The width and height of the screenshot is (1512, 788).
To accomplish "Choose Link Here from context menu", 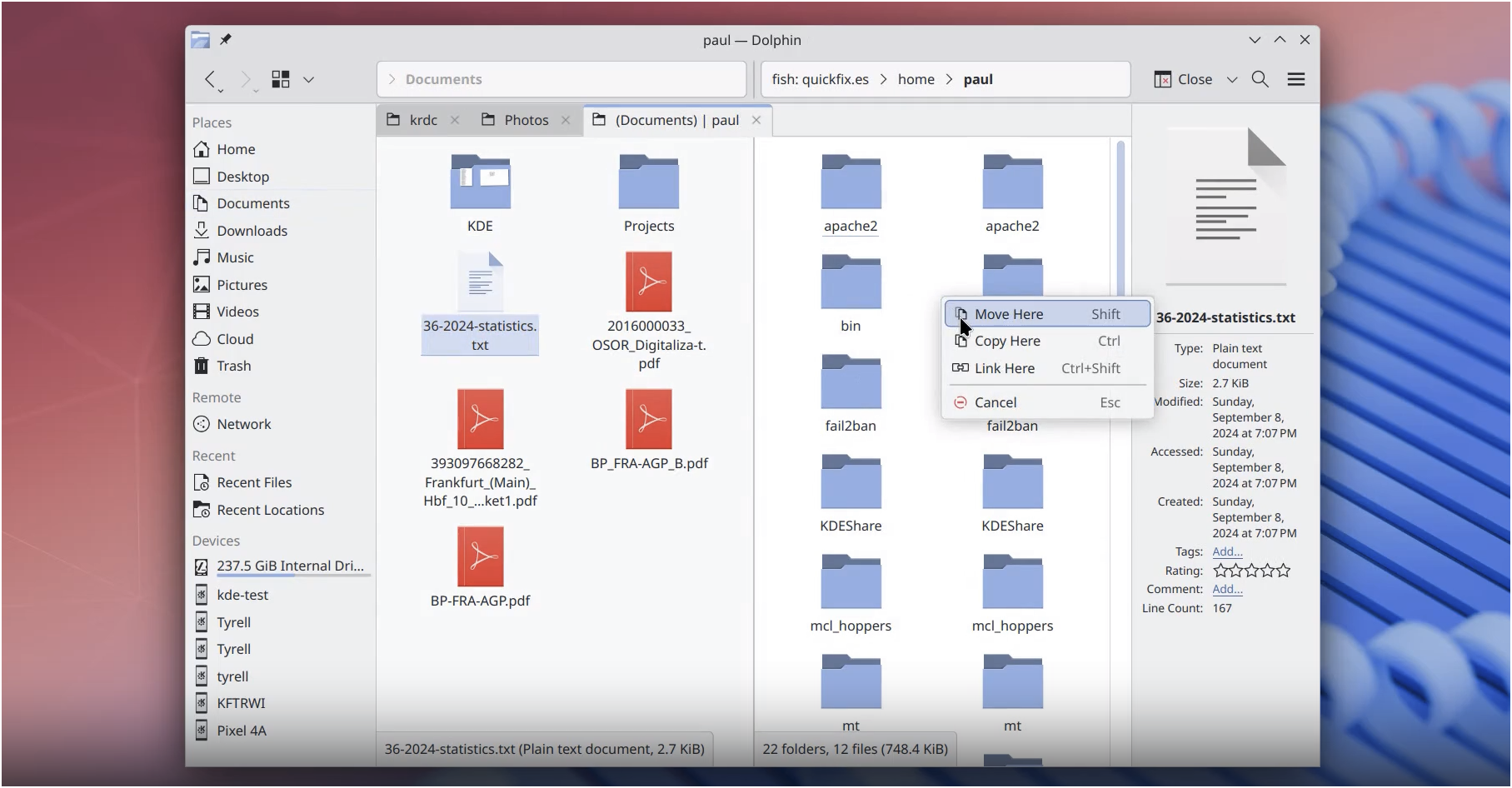I will click(x=1047, y=368).
